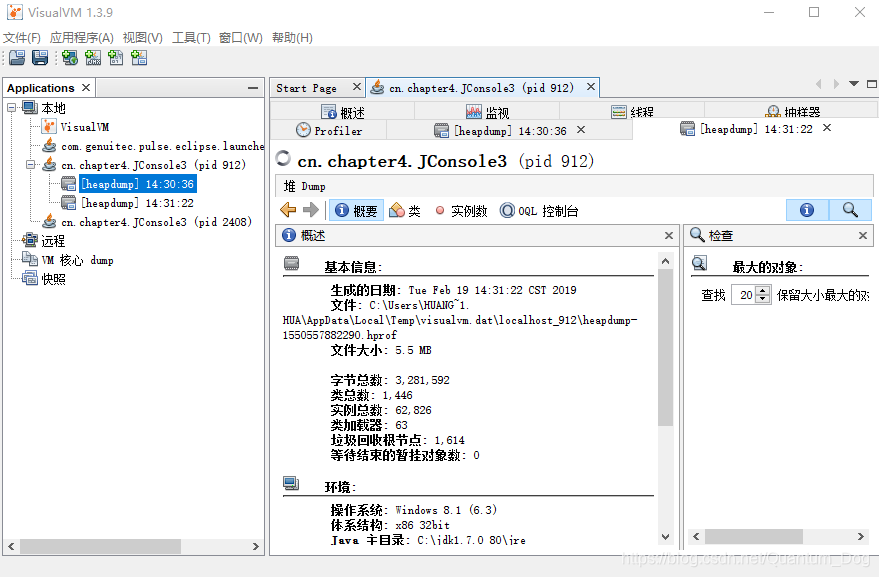Viewport: 879px width, 577px height.
Task: Click the Save toolbar icon
Action: pyautogui.click(x=40, y=58)
